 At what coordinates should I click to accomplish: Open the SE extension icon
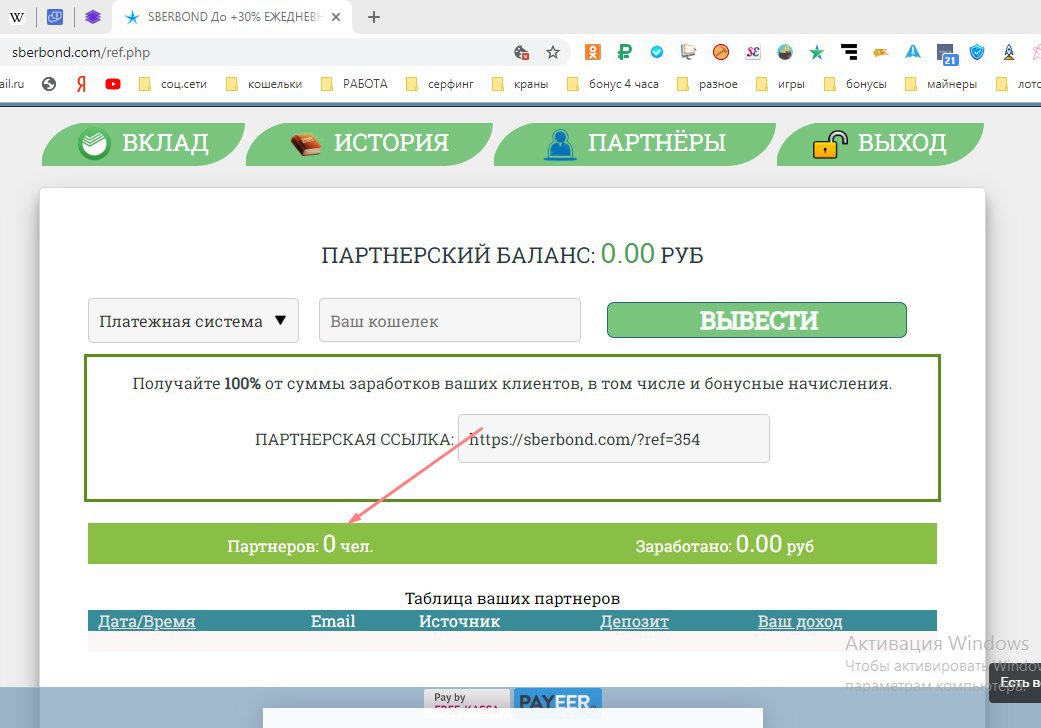(753, 52)
